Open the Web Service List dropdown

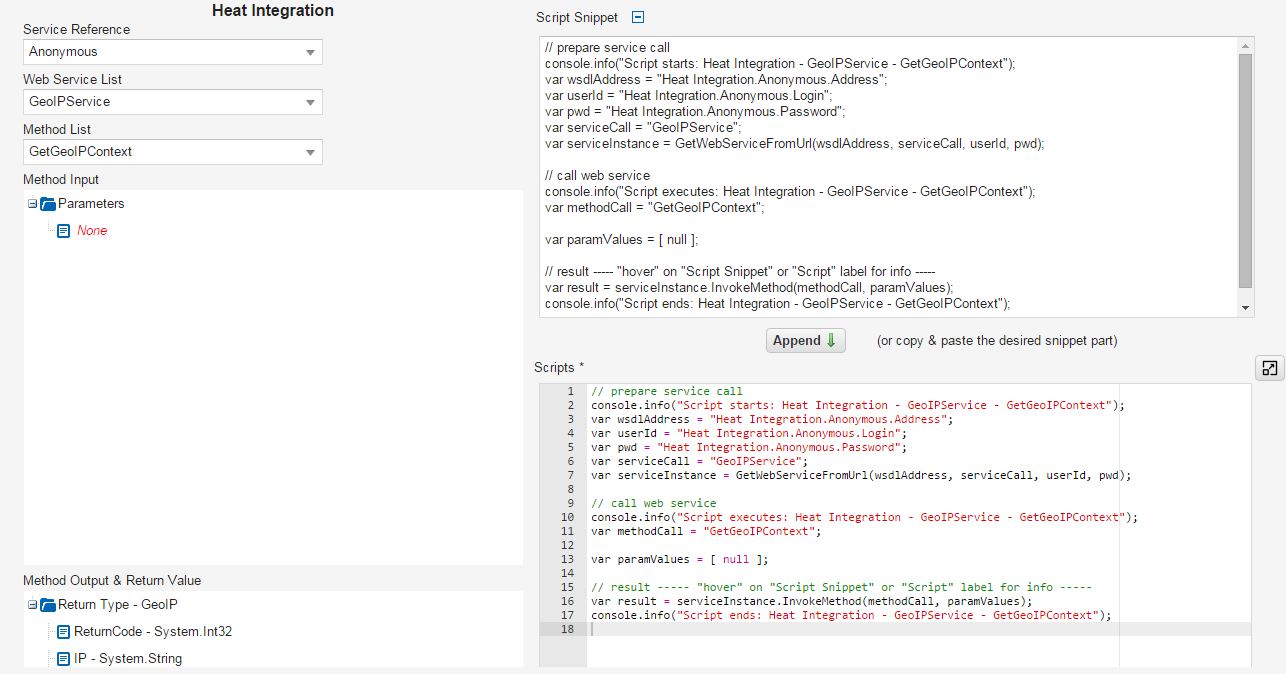coord(172,102)
